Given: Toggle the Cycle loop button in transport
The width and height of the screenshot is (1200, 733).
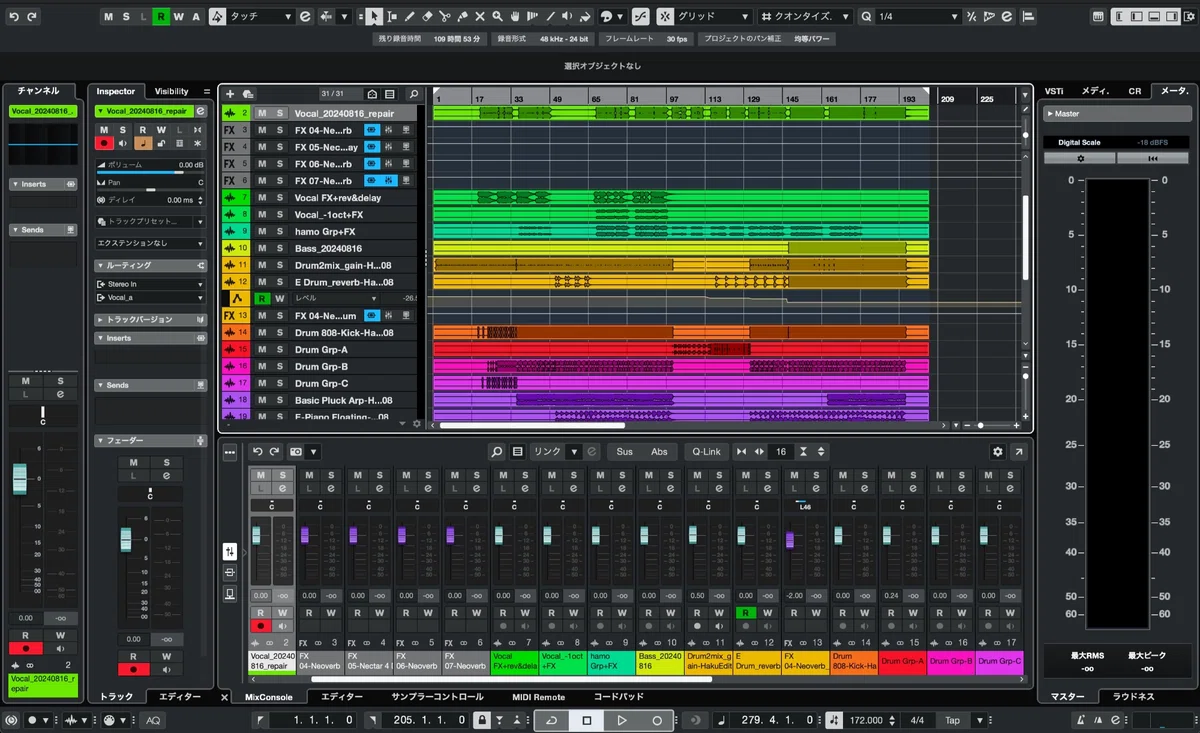Looking at the screenshot, I should pos(552,720).
